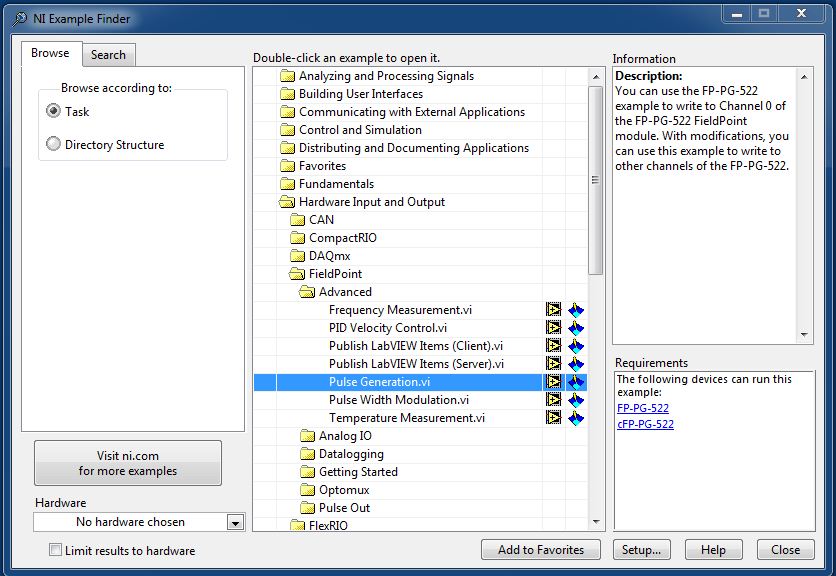Click the blue hardware icon beside PID Velocity Control.vi
Screen dimensions: 836x576
(576, 328)
